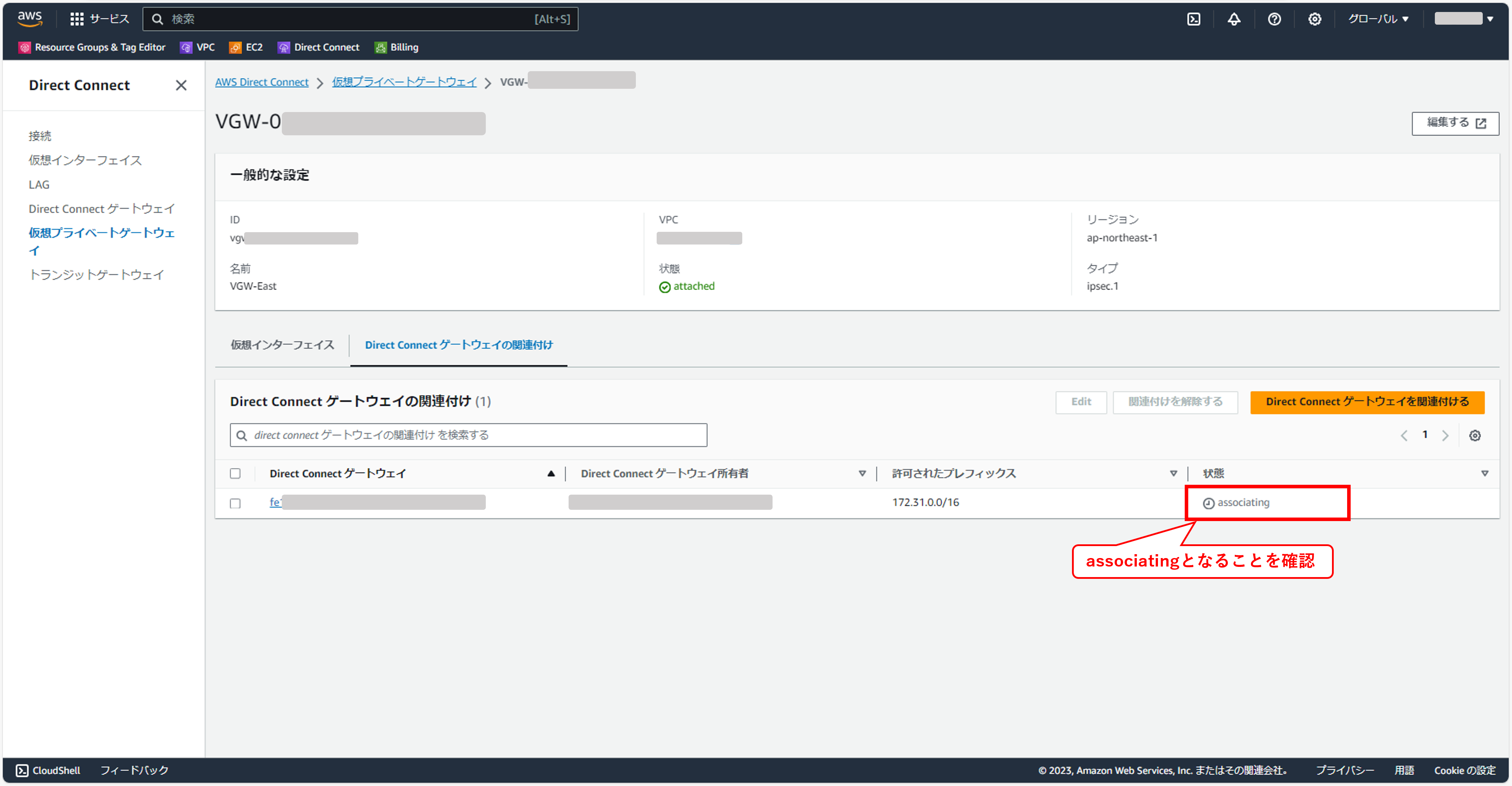The width and height of the screenshot is (1512, 786).
Task: Click Direct Connect ゲートウェイを関連付ける button
Action: click(1367, 402)
